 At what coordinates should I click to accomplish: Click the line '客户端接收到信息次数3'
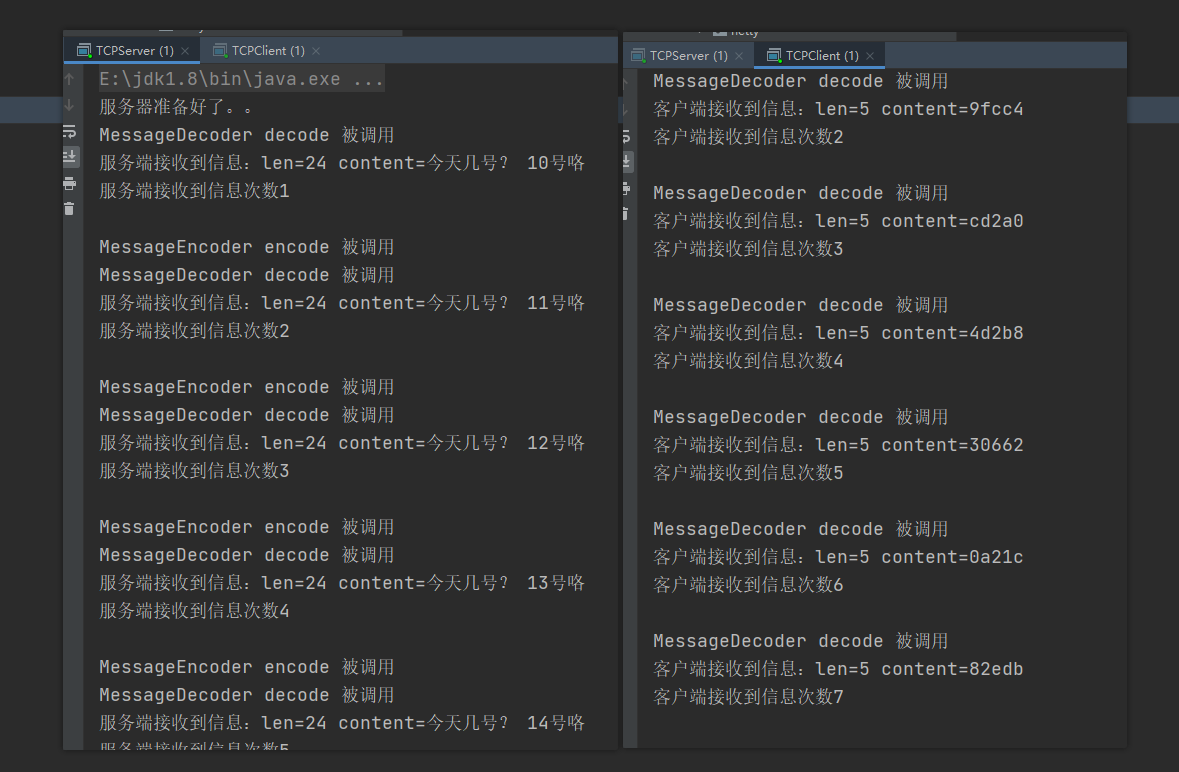[x=748, y=249]
